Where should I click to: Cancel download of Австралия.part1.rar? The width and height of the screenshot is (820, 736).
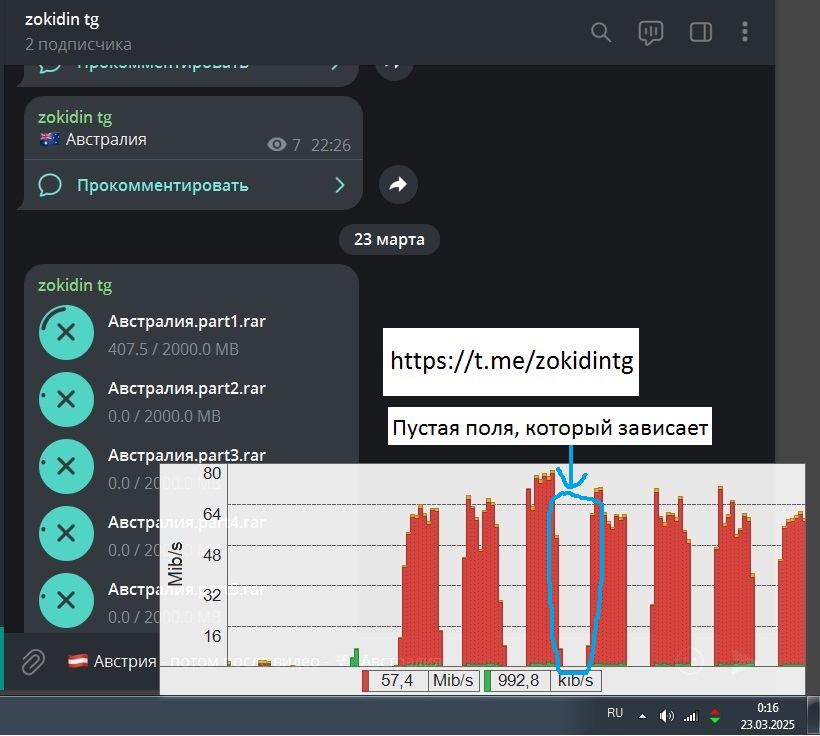tap(66, 333)
